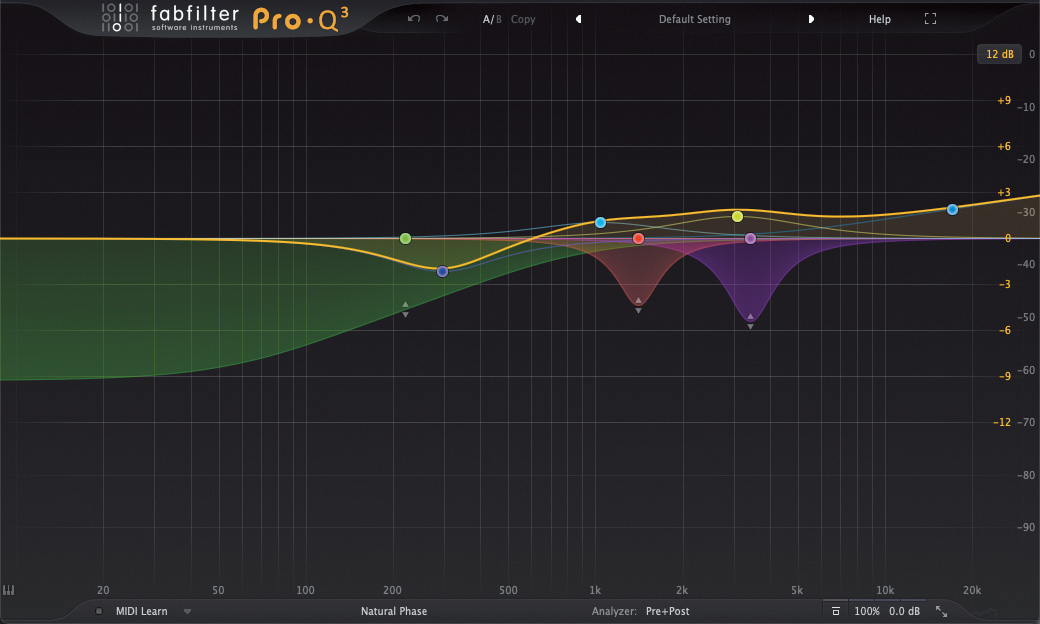The height and width of the screenshot is (624, 1040).
Task: Click the output options icon left of 100%
Action: tap(836, 611)
